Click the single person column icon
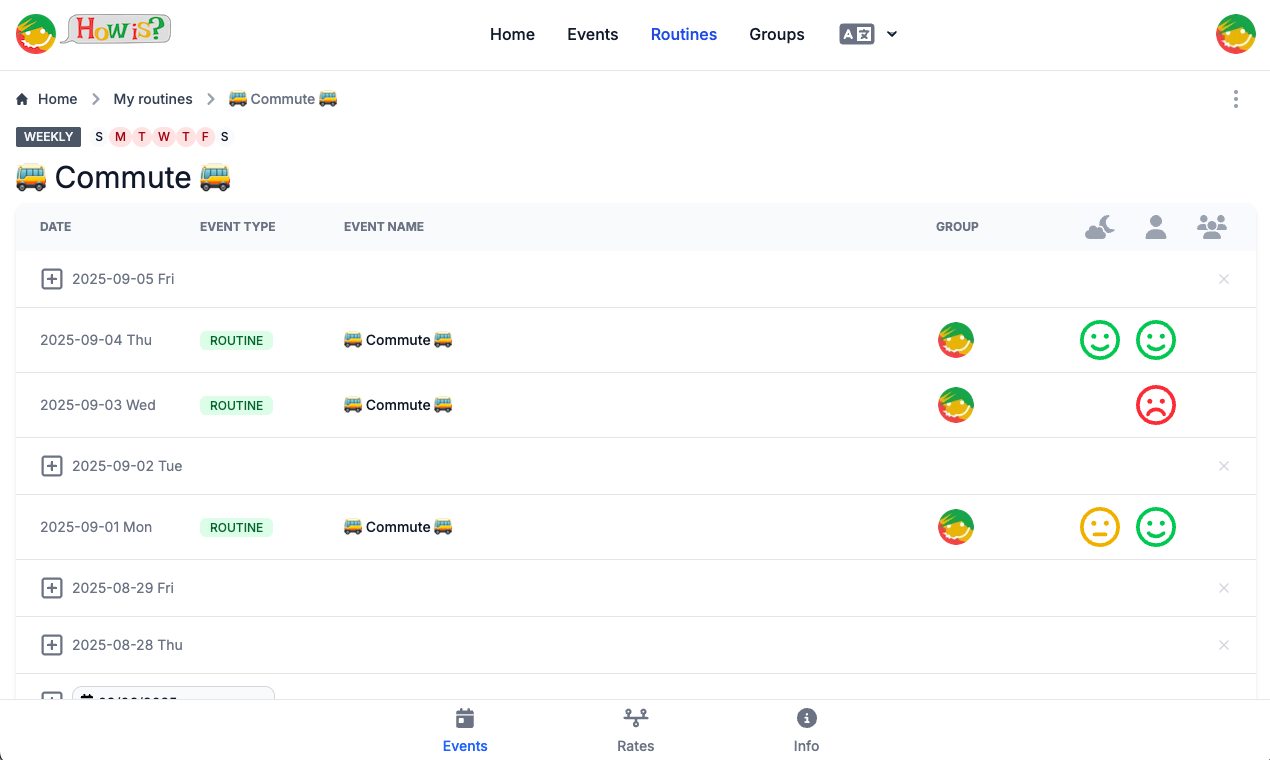The width and height of the screenshot is (1270, 760). pos(1156,227)
